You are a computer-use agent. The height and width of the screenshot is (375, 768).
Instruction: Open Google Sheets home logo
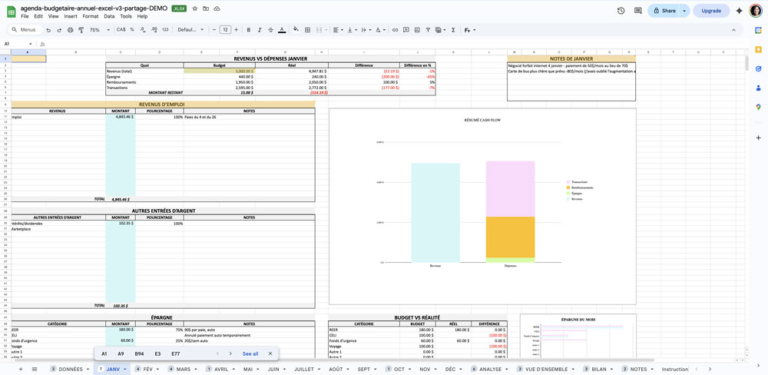[11, 11]
